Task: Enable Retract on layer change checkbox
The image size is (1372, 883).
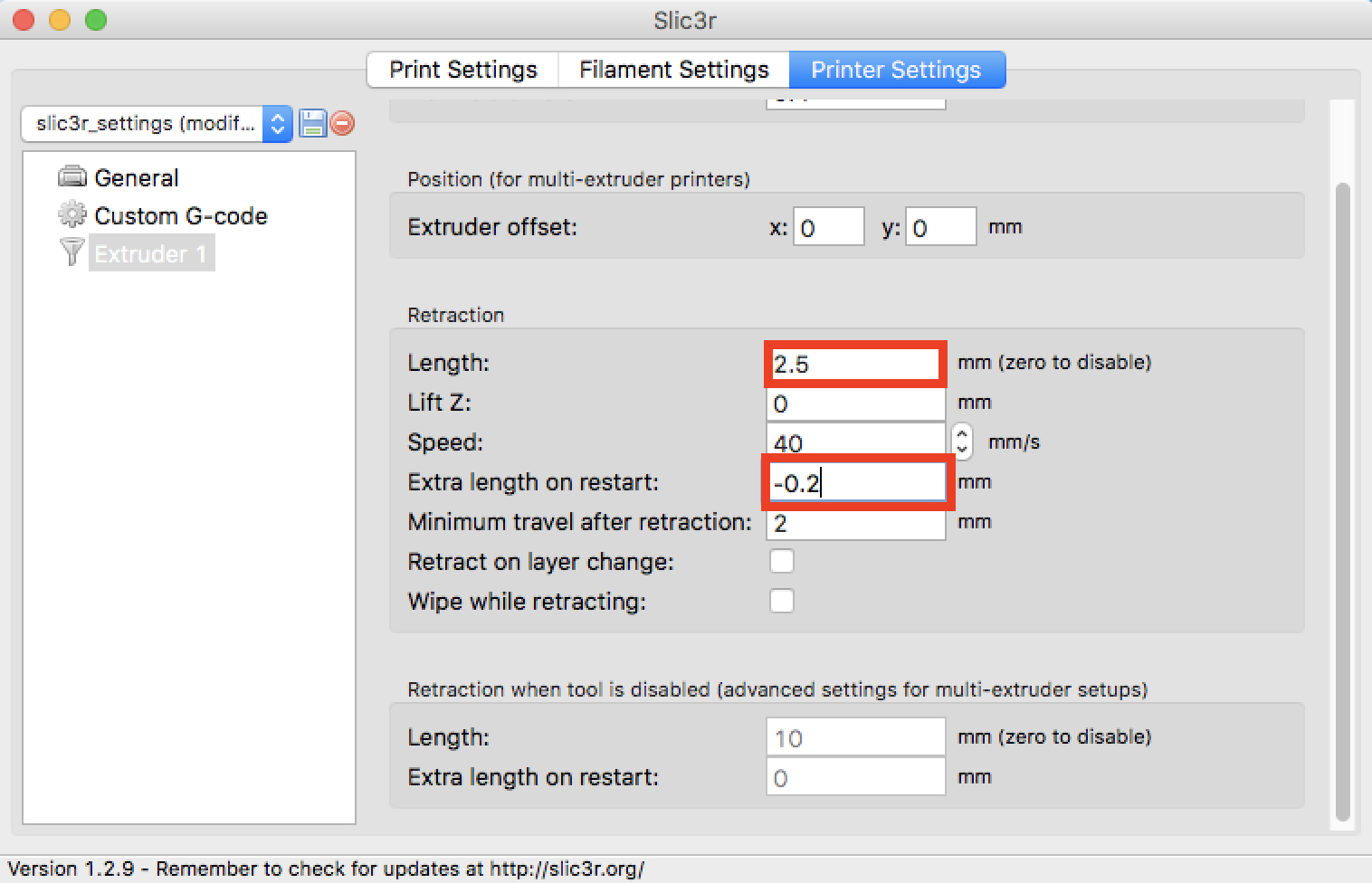Action: (782, 561)
